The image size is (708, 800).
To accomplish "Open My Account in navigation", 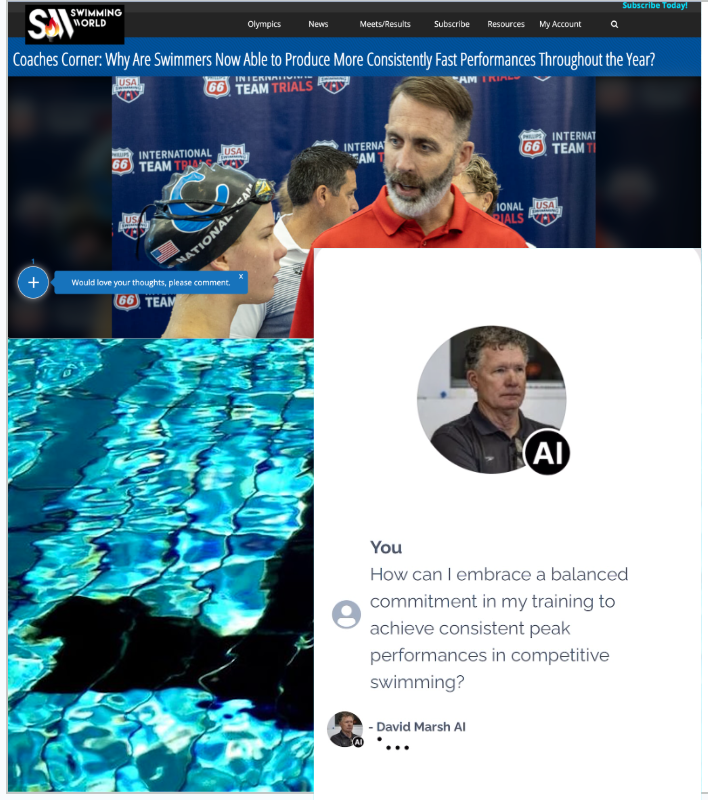I will pyautogui.click(x=560, y=24).
